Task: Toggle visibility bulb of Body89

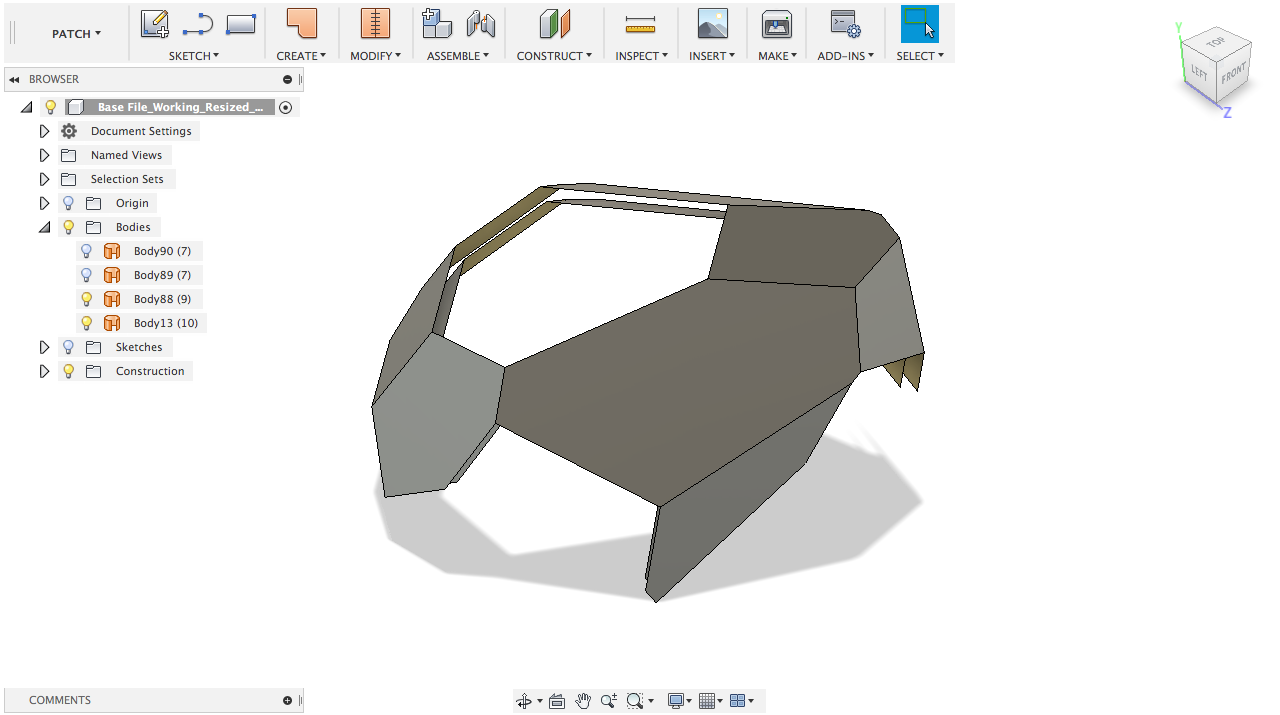Action: click(86, 275)
